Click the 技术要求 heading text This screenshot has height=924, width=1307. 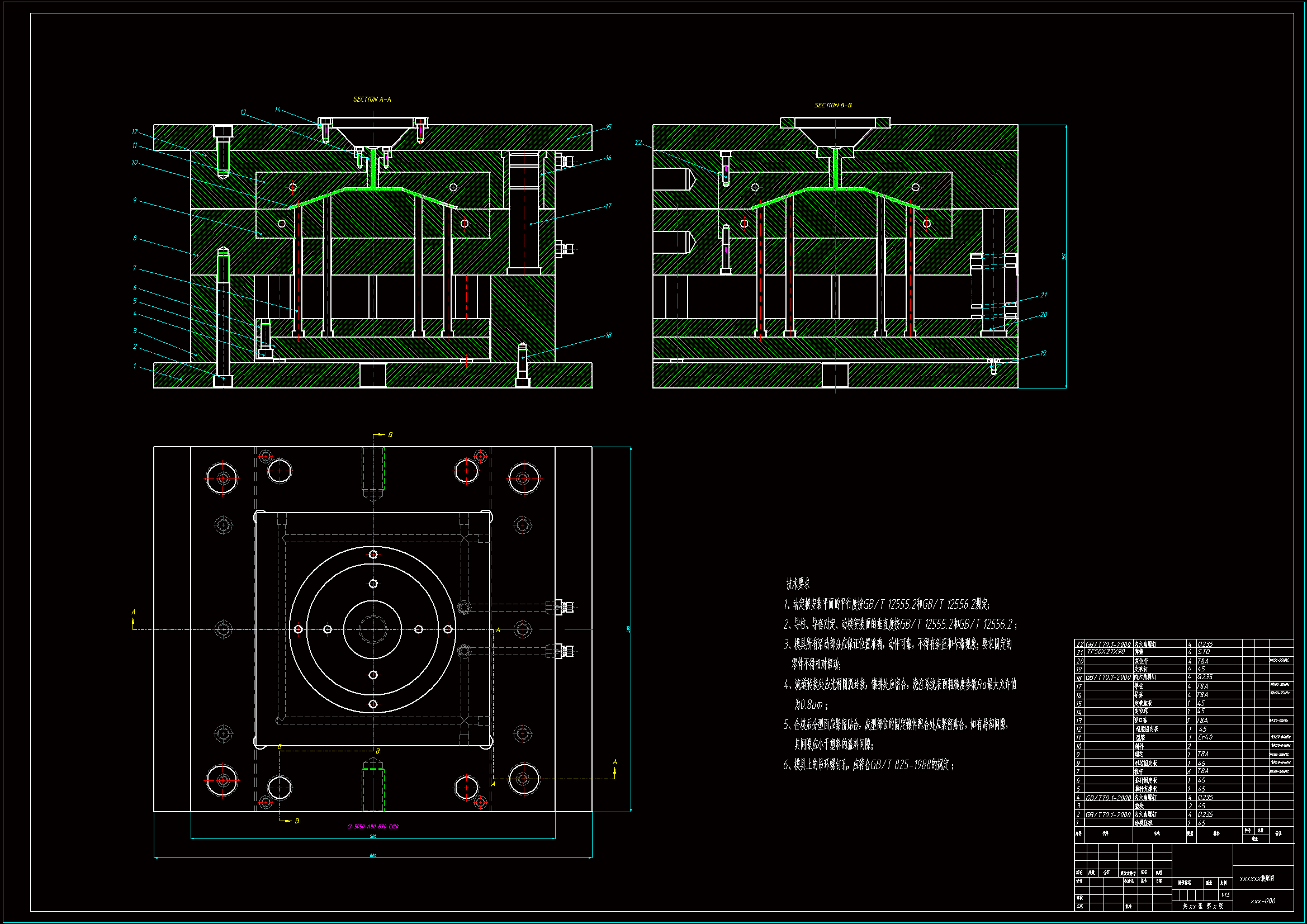(x=798, y=584)
